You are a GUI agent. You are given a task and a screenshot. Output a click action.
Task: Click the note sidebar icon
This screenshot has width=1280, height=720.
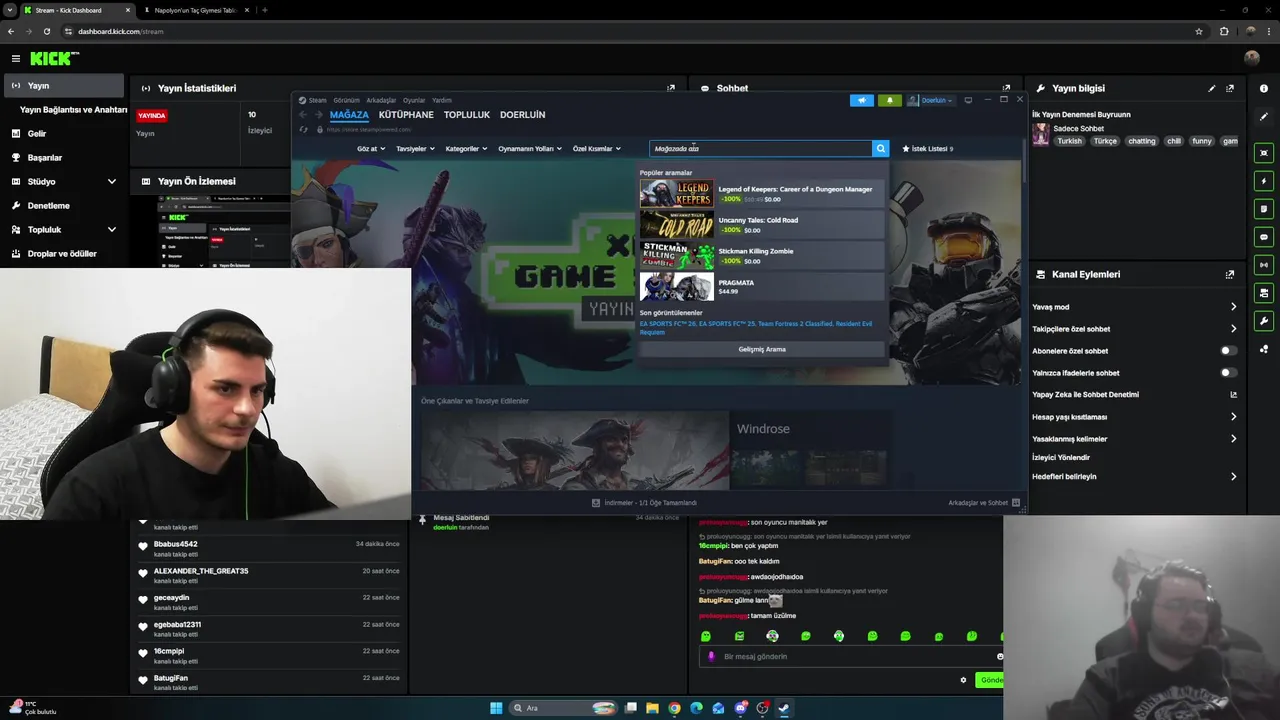1264,209
